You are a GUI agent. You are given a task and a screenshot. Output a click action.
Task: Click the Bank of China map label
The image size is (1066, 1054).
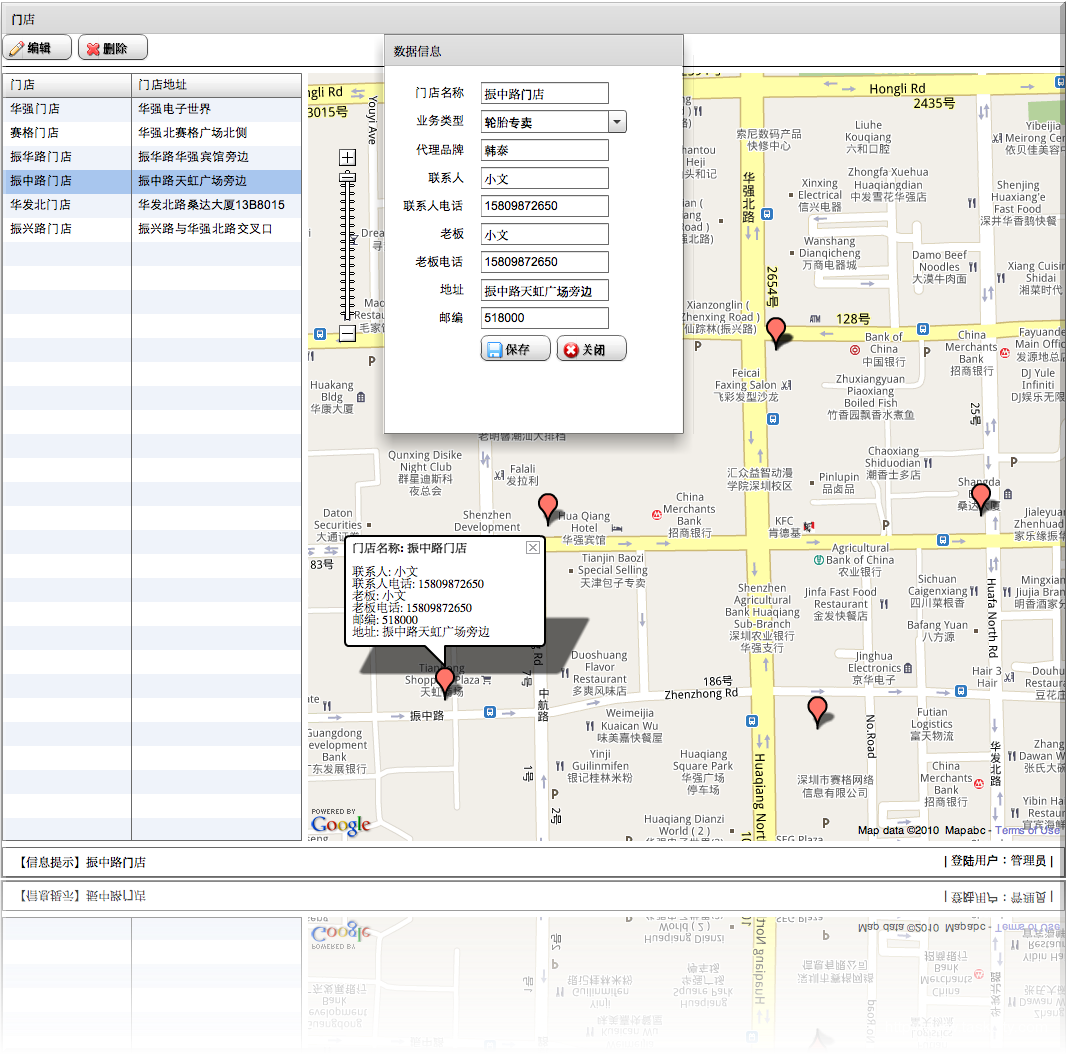point(884,349)
